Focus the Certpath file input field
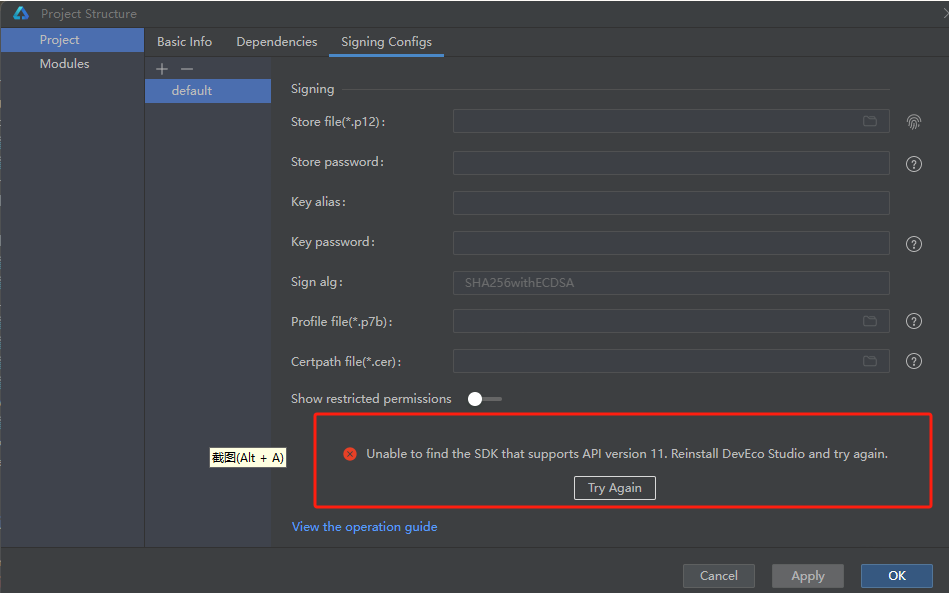This screenshot has width=949, height=593. pyautogui.click(x=671, y=361)
